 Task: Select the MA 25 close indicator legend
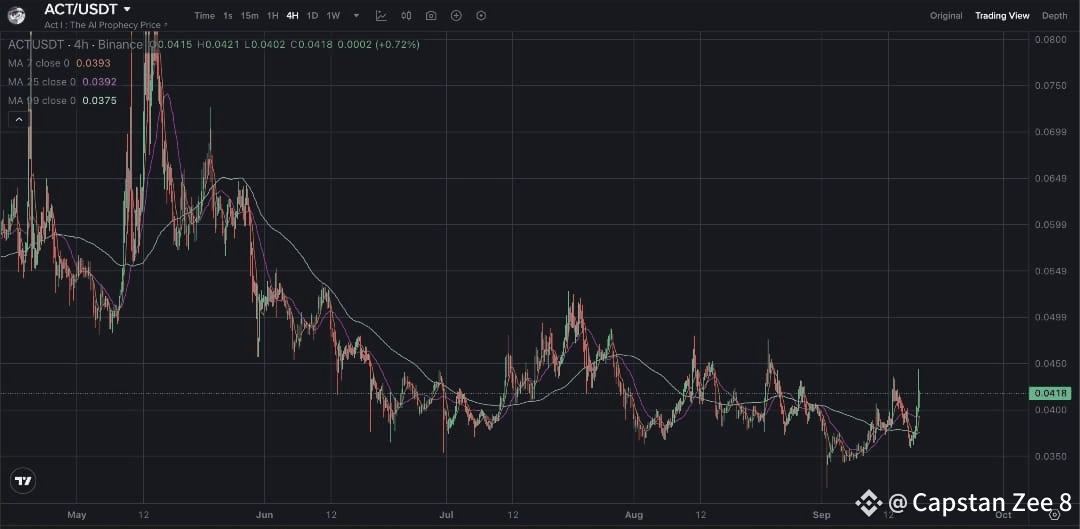pos(62,82)
